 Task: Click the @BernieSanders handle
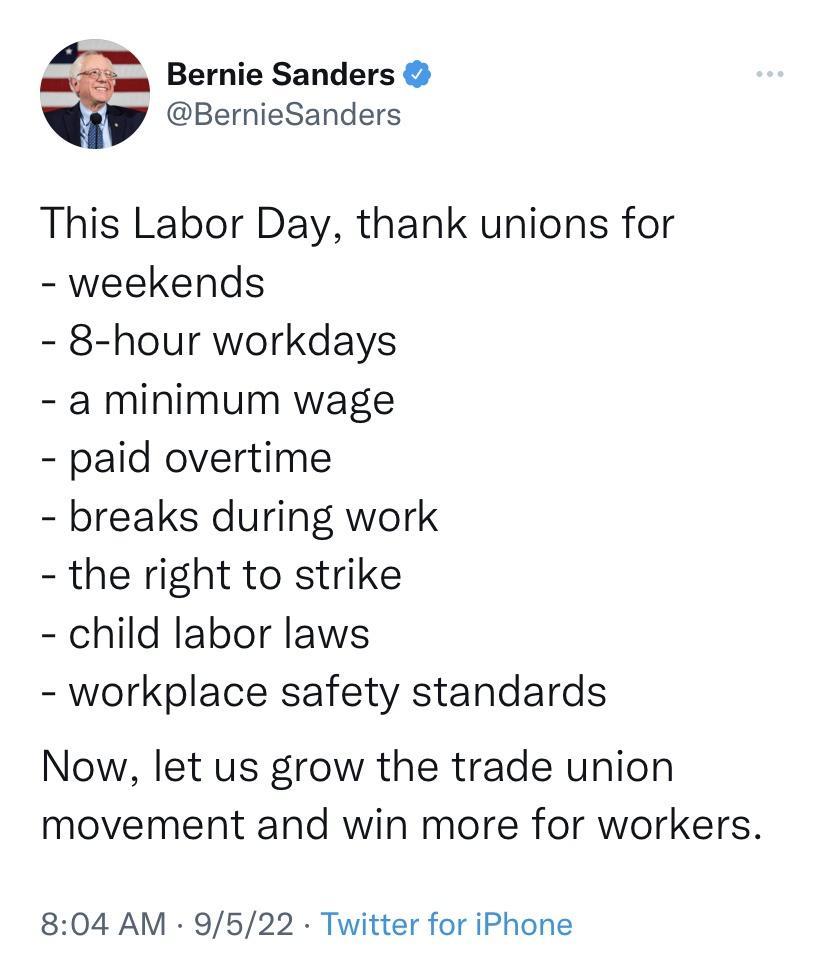[285, 114]
